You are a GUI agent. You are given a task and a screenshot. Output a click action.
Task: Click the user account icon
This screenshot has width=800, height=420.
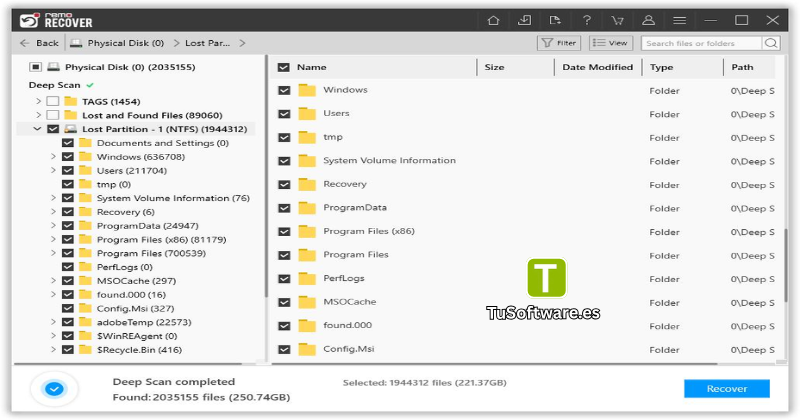648,20
